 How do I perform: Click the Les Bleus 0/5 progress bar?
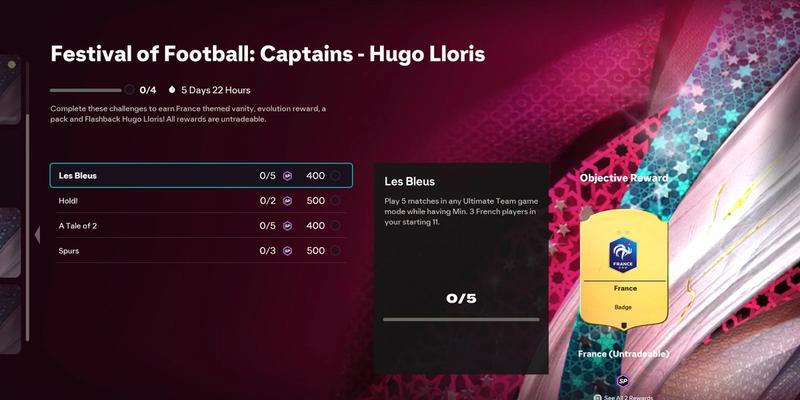pos(461,320)
